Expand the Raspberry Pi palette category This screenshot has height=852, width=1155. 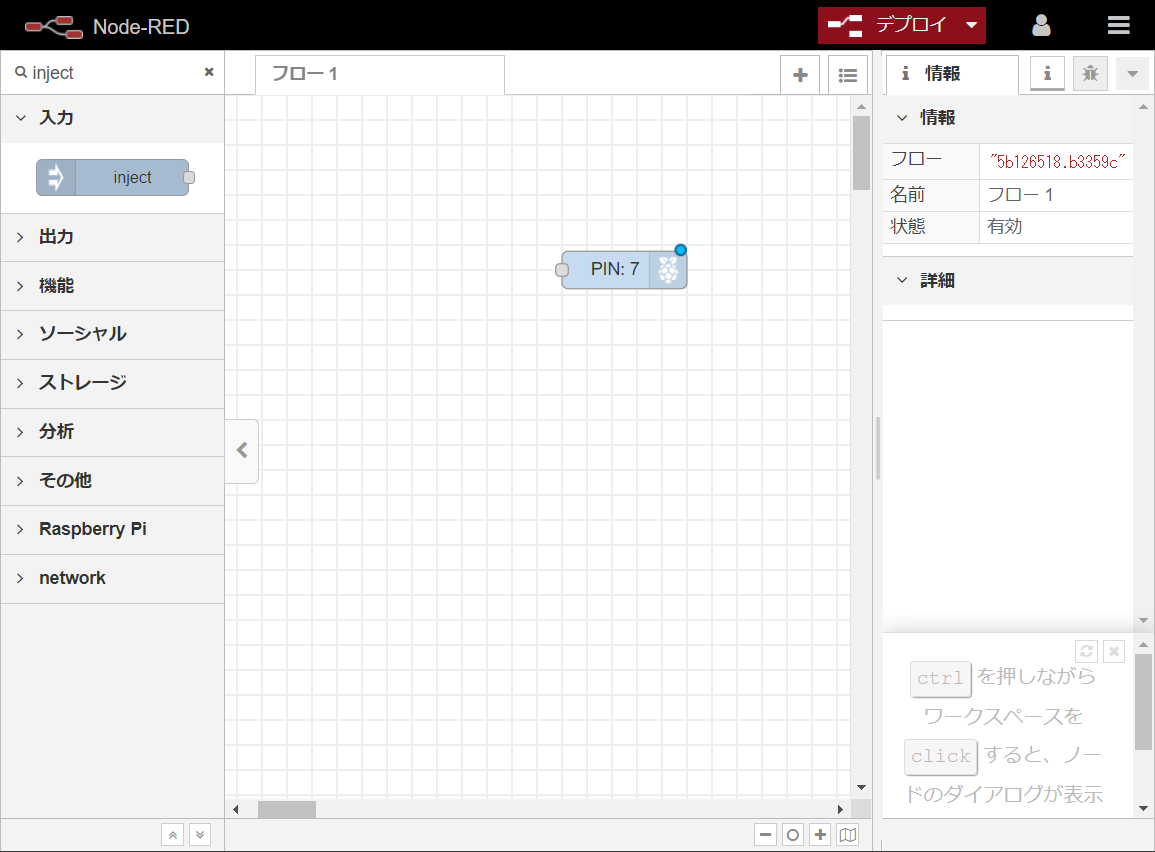point(113,529)
